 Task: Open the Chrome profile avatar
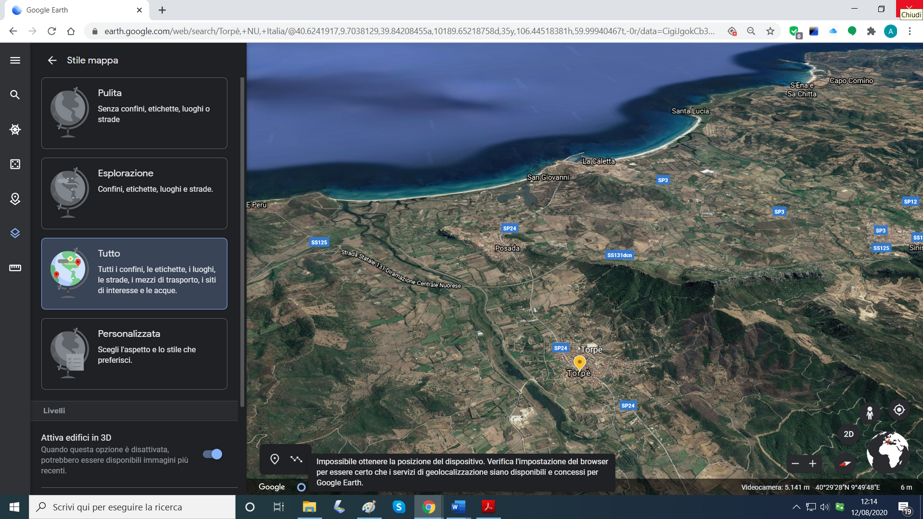pos(891,31)
